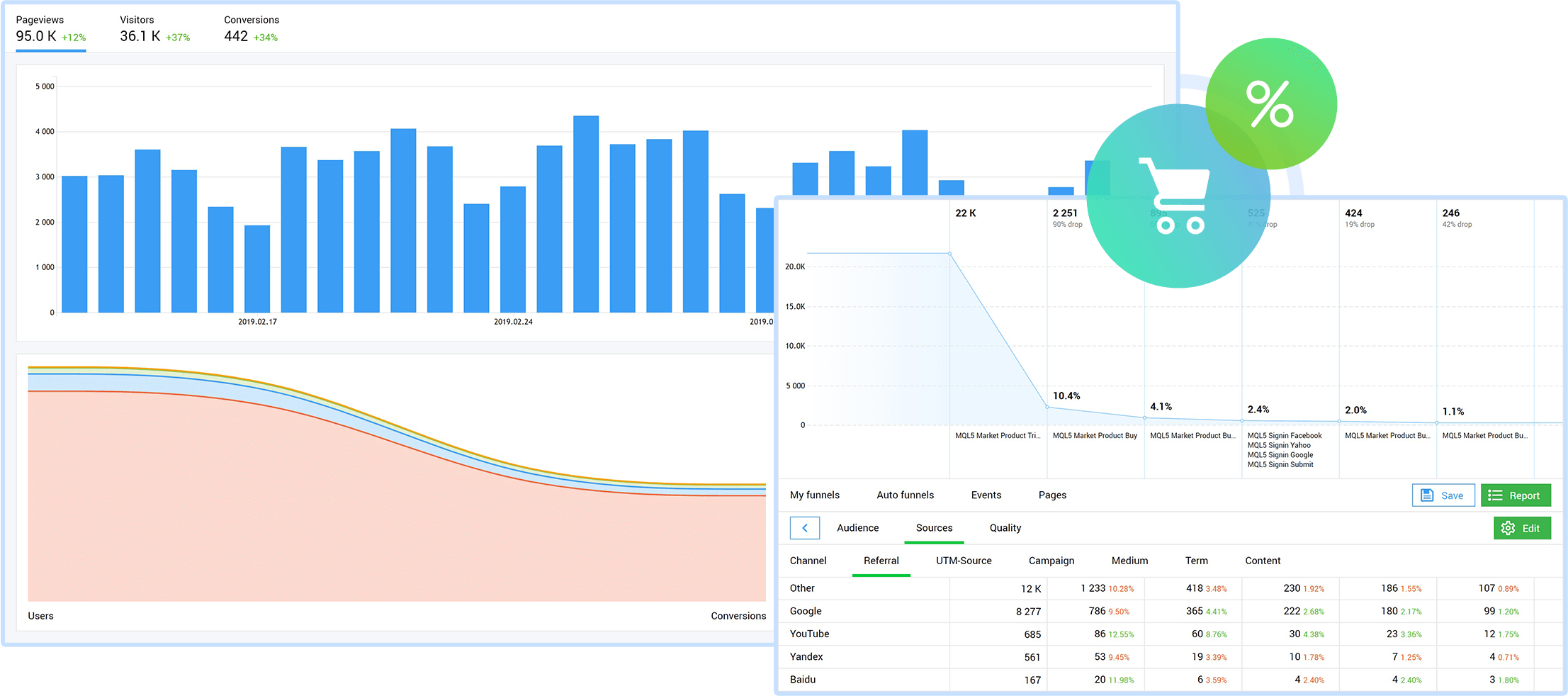Select the Referral sub-tab
Viewport: 1568px width, 696px height.
pos(881,561)
